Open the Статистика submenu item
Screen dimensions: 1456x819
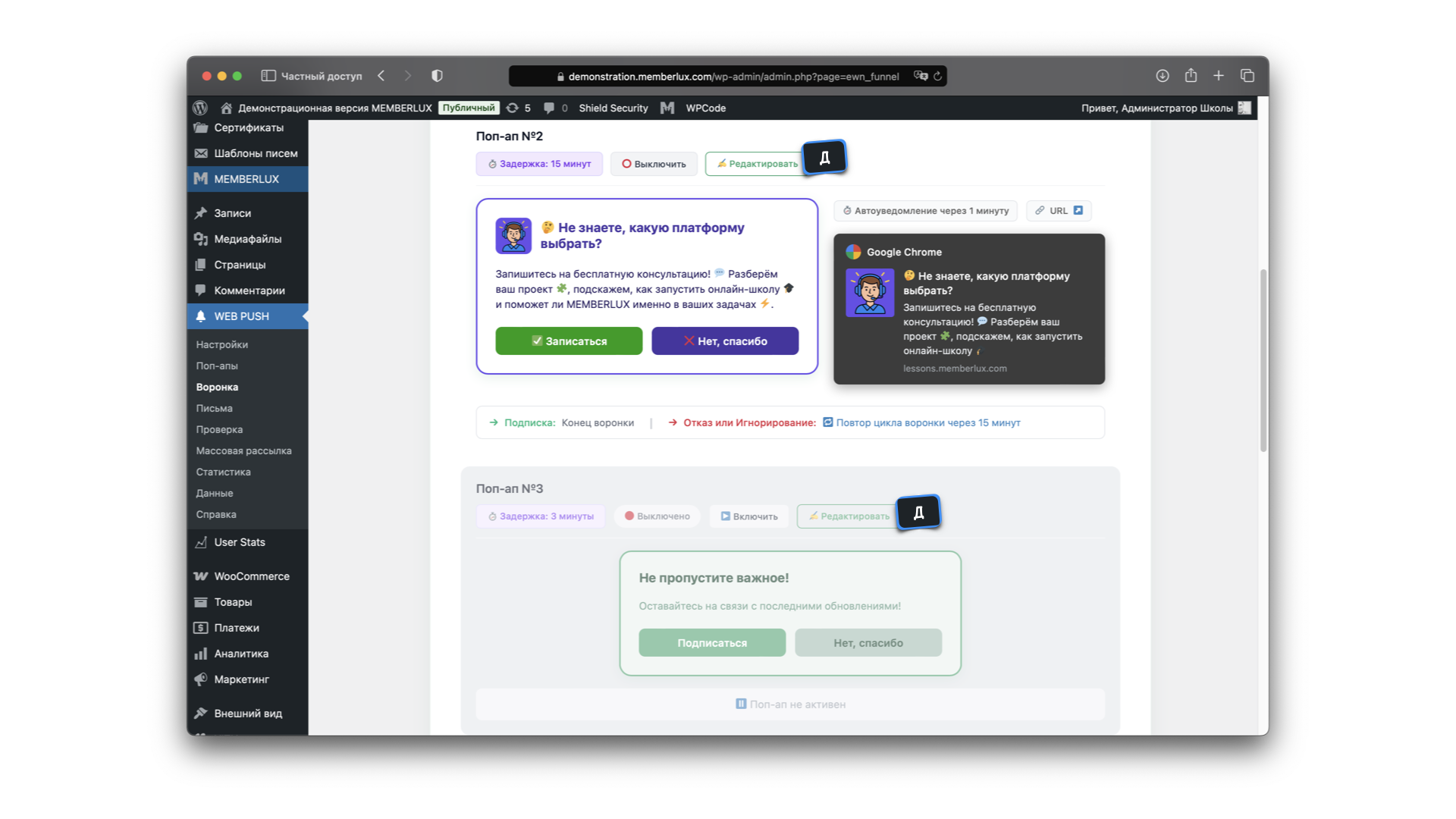tap(223, 472)
